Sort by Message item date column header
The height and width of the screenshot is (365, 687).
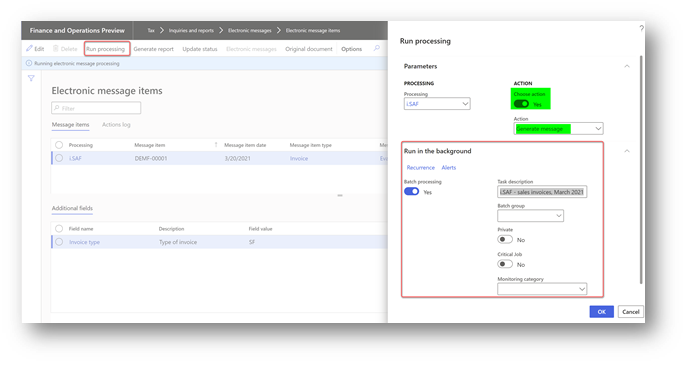(x=245, y=145)
